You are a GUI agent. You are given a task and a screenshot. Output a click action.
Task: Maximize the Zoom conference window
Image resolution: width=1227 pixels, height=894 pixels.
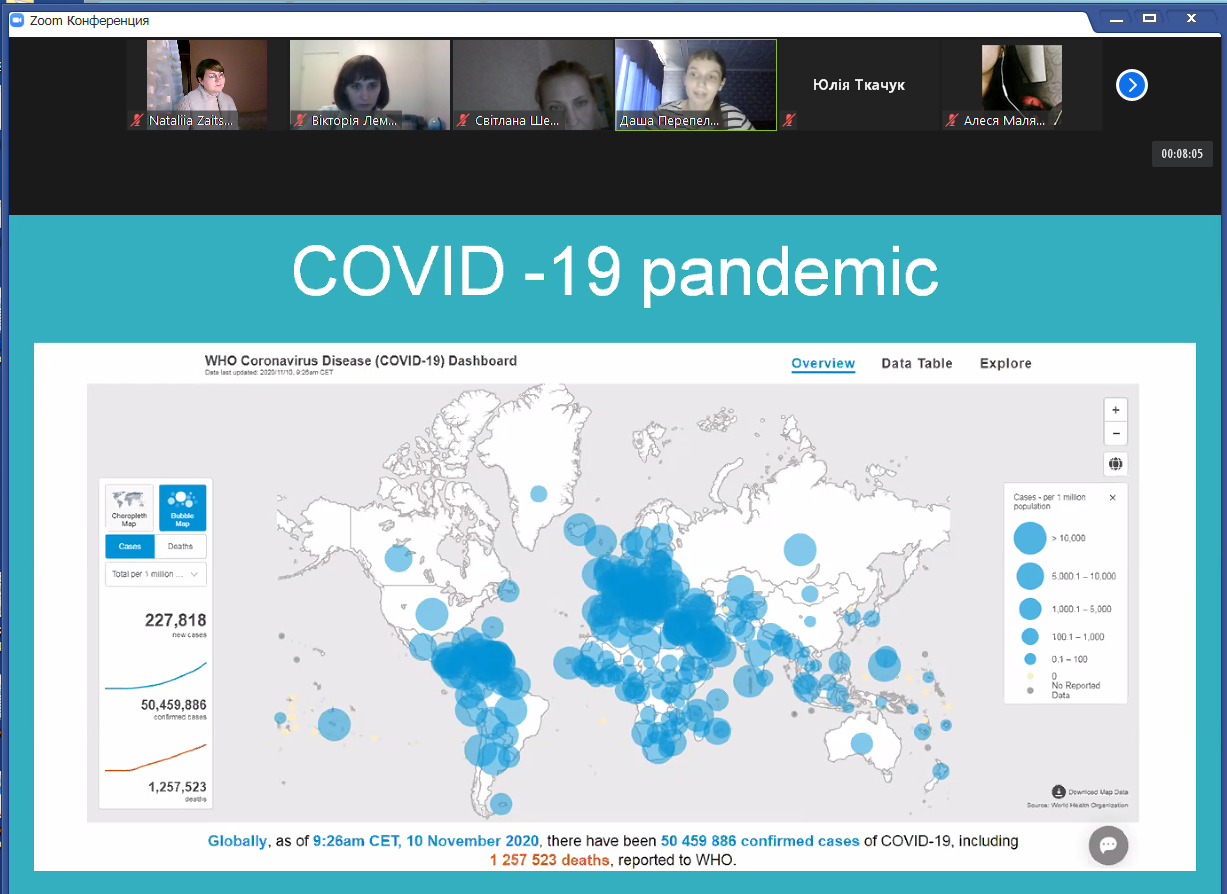coord(1149,19)
